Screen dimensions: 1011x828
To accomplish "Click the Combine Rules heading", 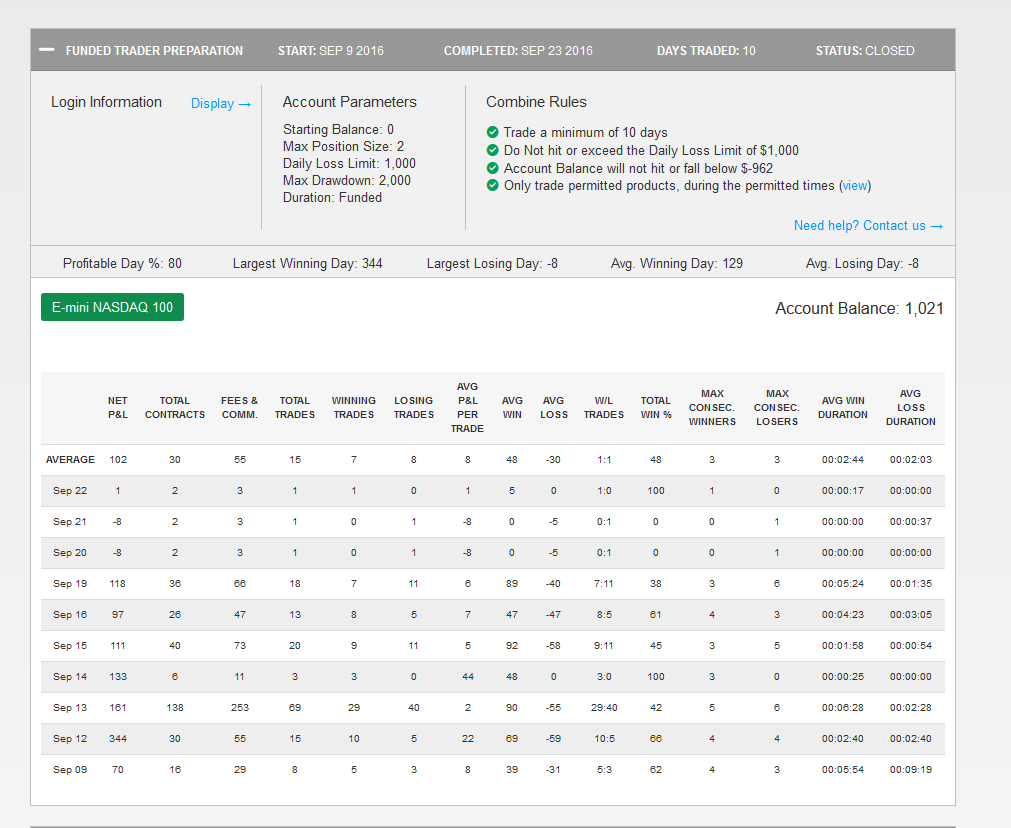I will [536, 102].
